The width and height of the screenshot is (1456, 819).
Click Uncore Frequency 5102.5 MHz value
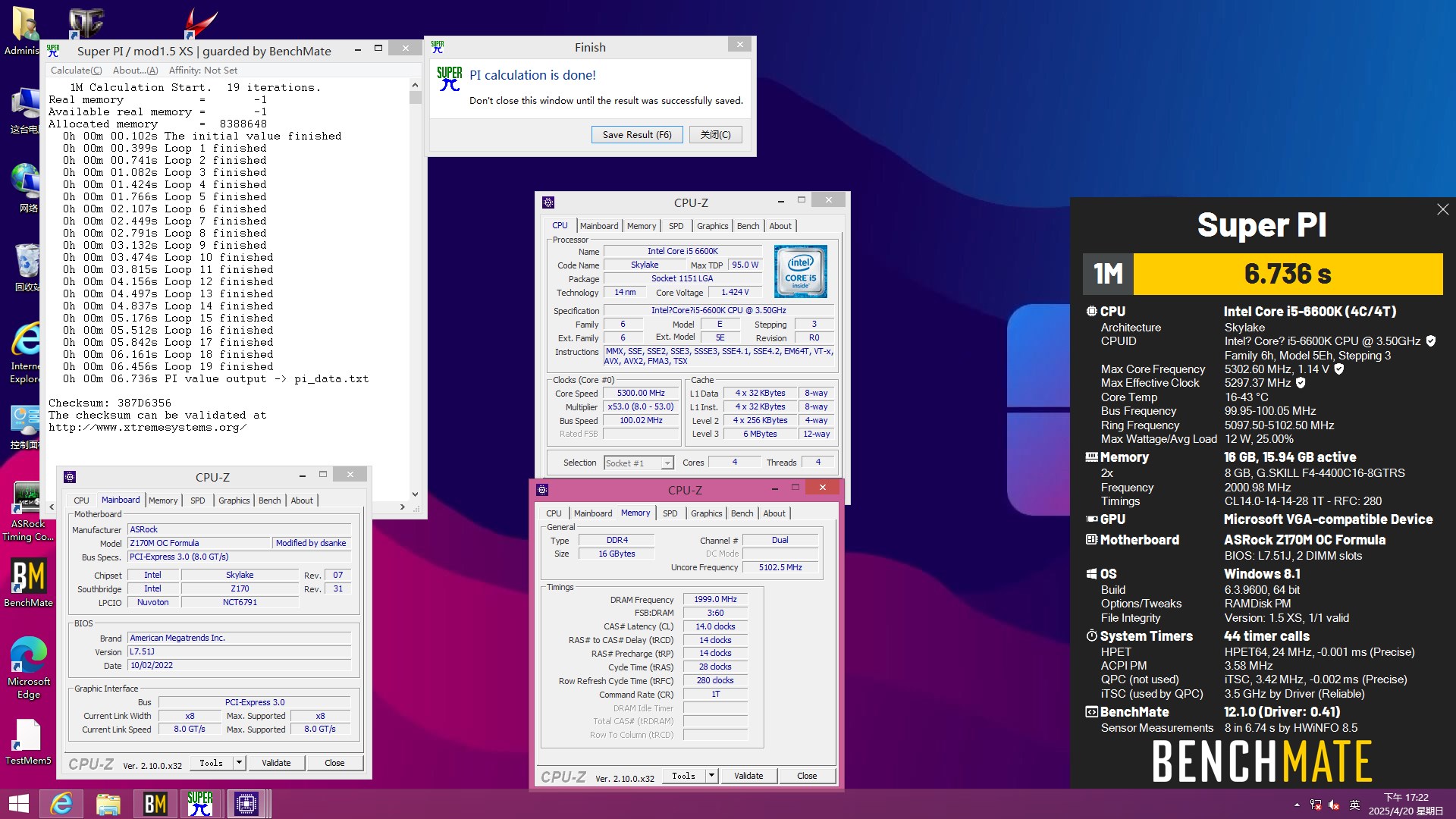(x=780, y=567)
